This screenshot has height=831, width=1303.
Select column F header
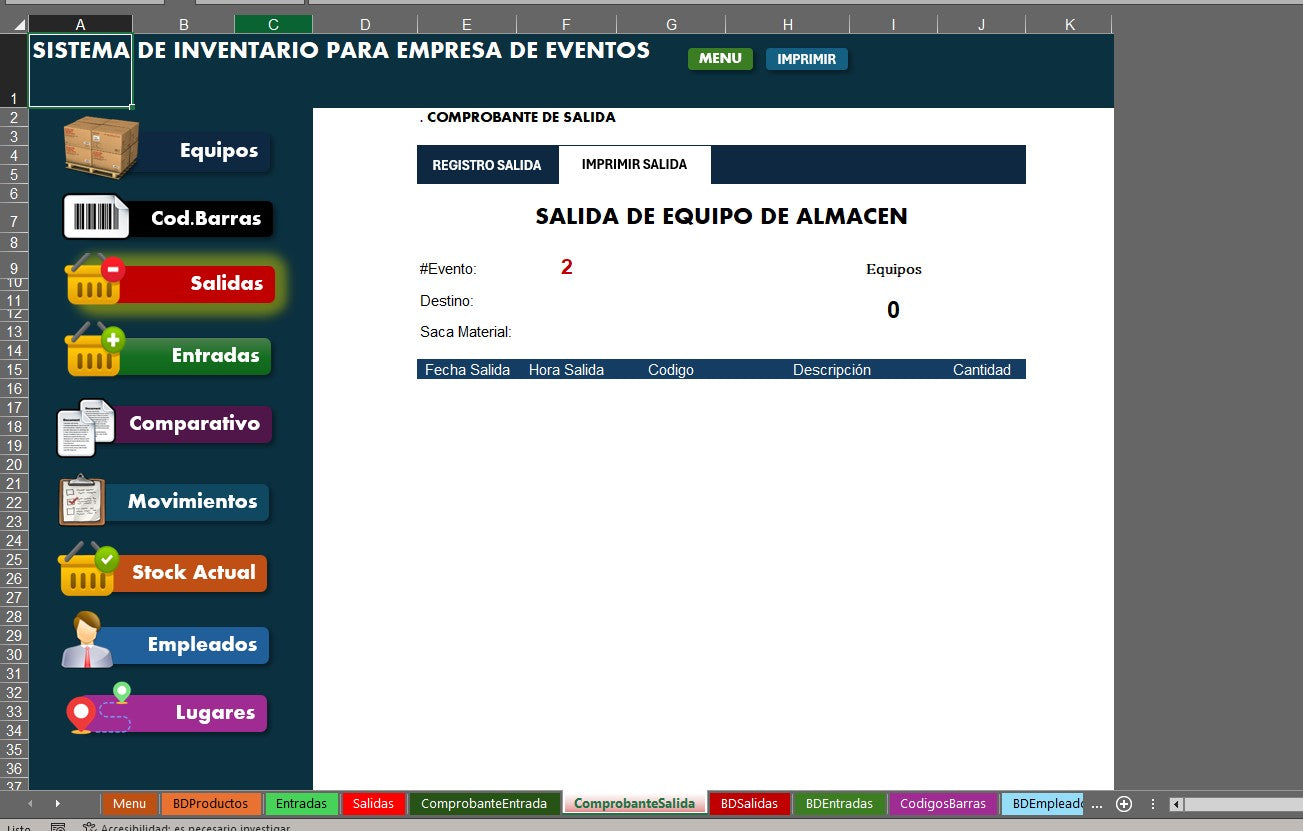(x=567, y=24)
